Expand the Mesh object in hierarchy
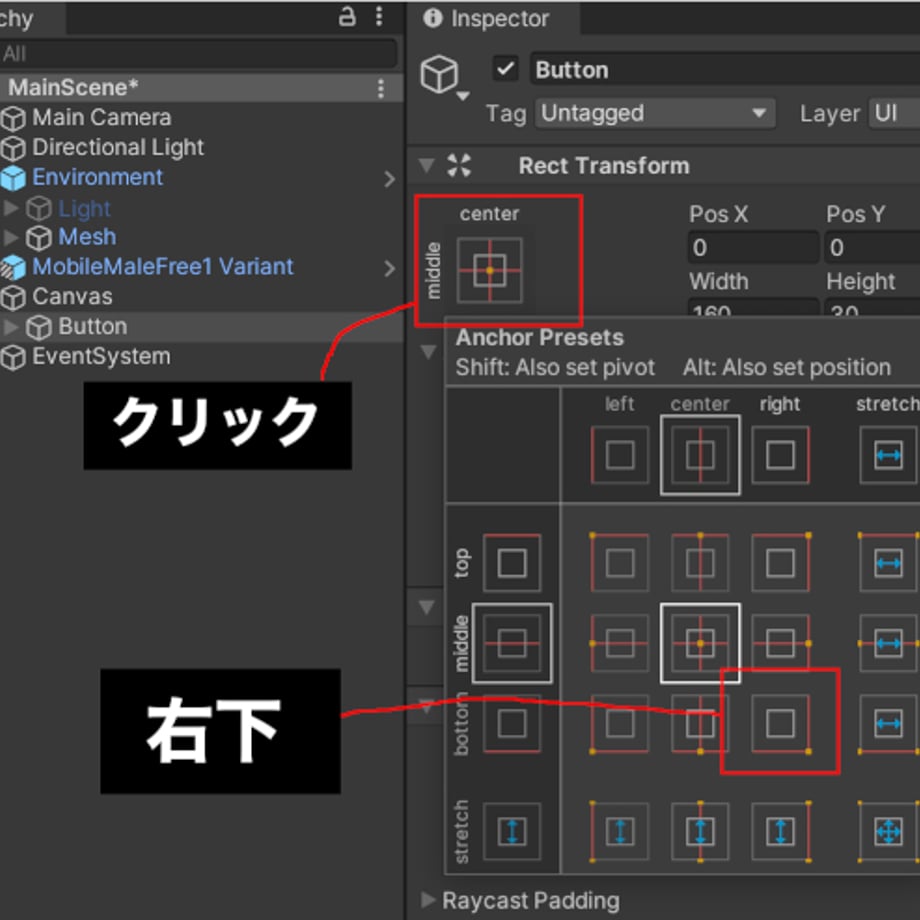Viewport: 920px width, 920px height. click(x=10, y=236)
